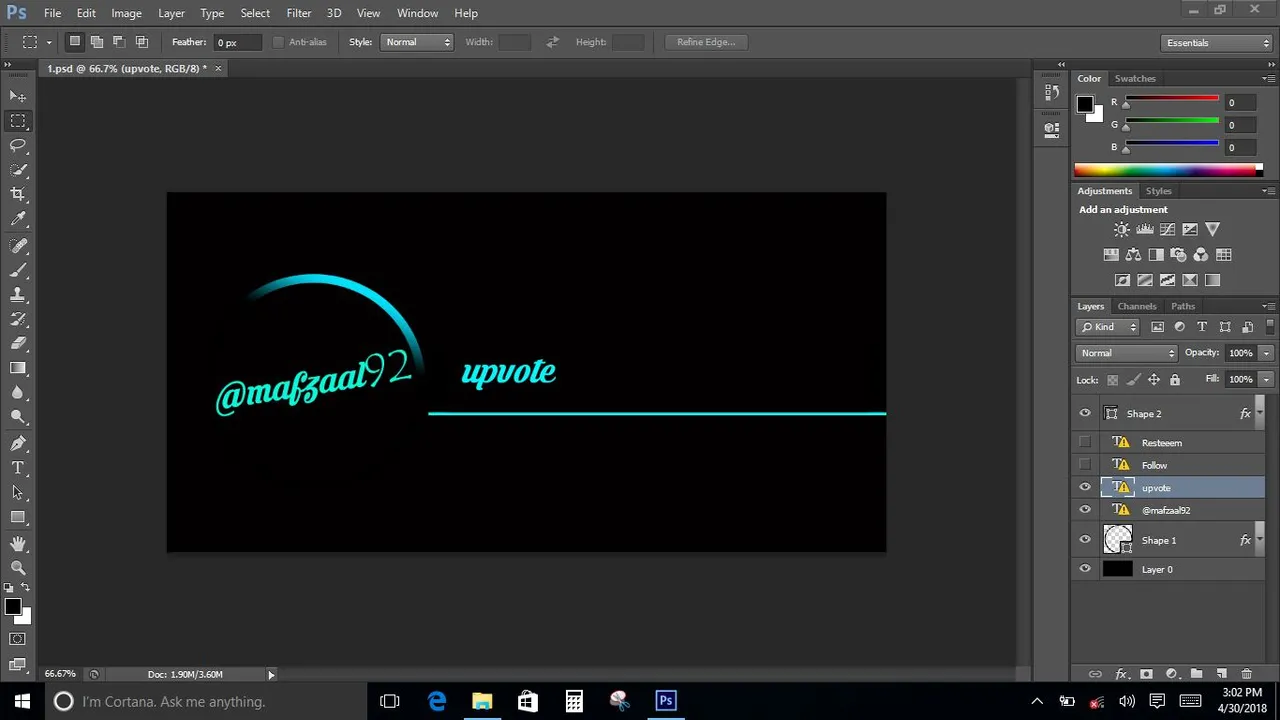Hide the Layer 0 background layer
Viewport: 1280px width, 720px height.
point(1085,569)
